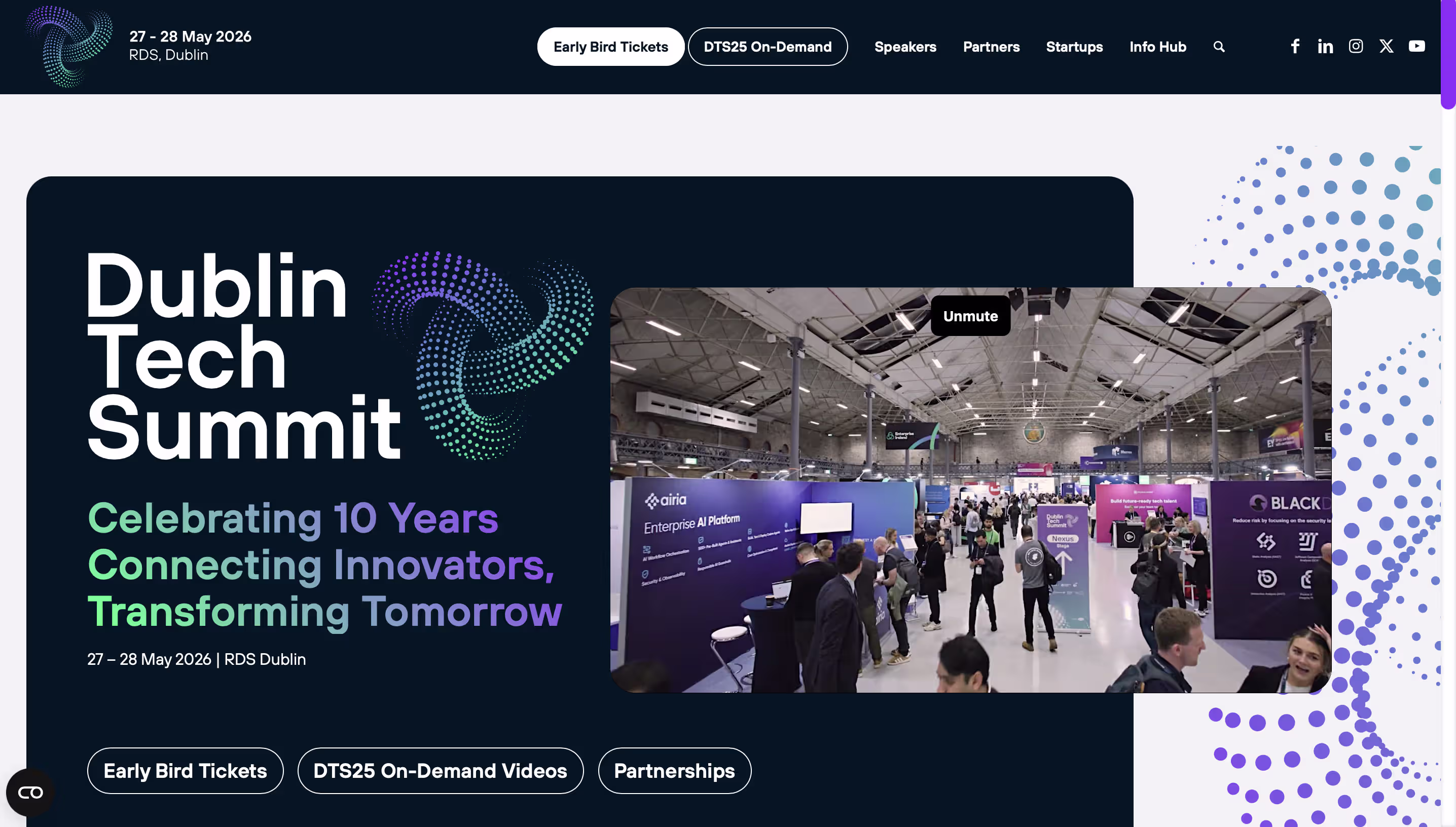Open the LinkedIn social icon
The image size is (1456, 827).
pos(1325,46)
